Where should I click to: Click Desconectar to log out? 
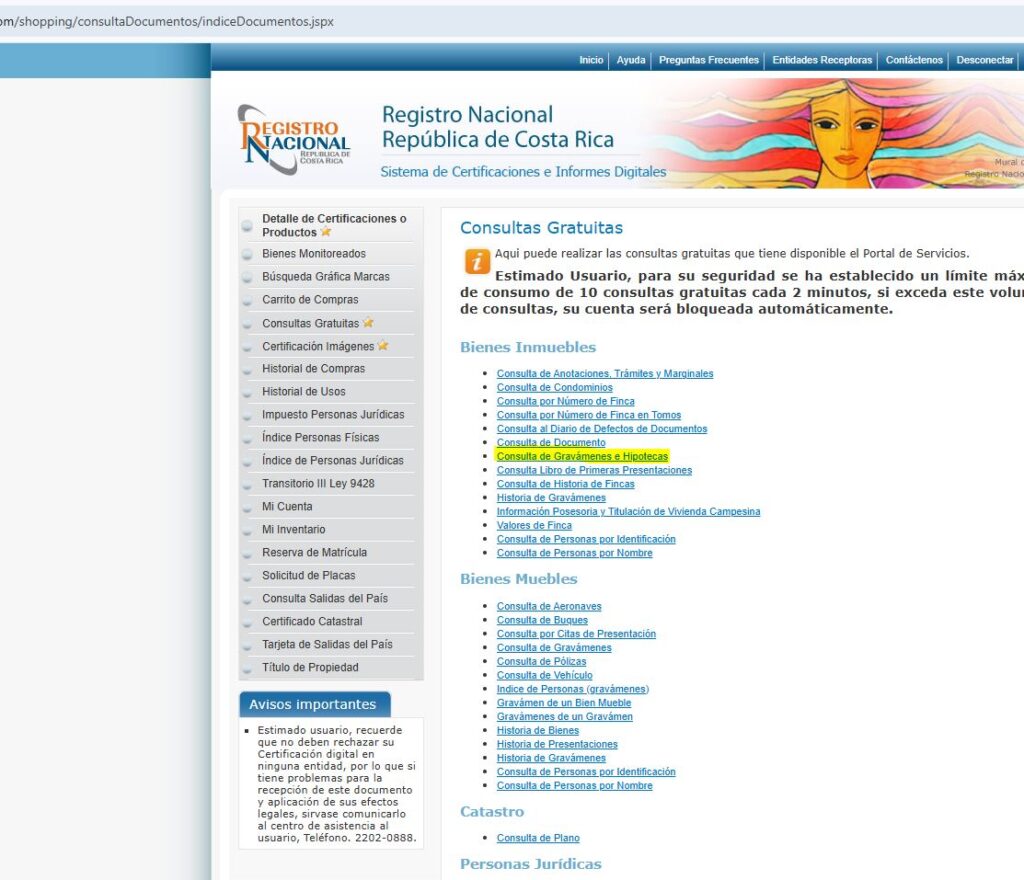(985, 60)
